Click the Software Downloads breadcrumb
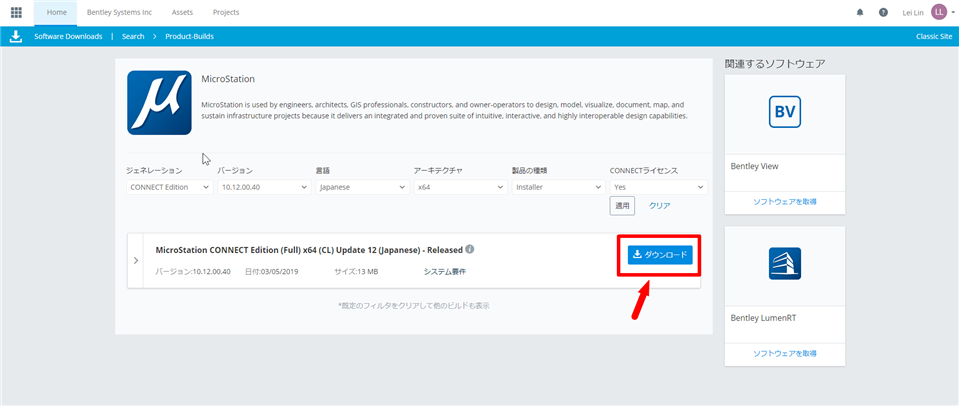Viewport: 959px width, 406px height. pos(68,37)
